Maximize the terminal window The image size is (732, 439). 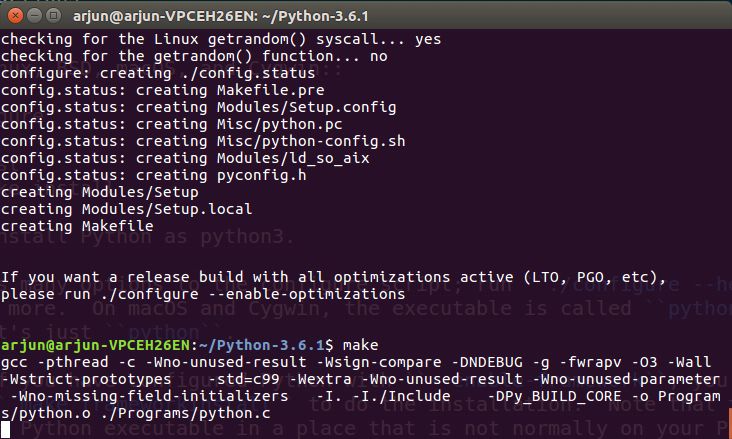53,16
